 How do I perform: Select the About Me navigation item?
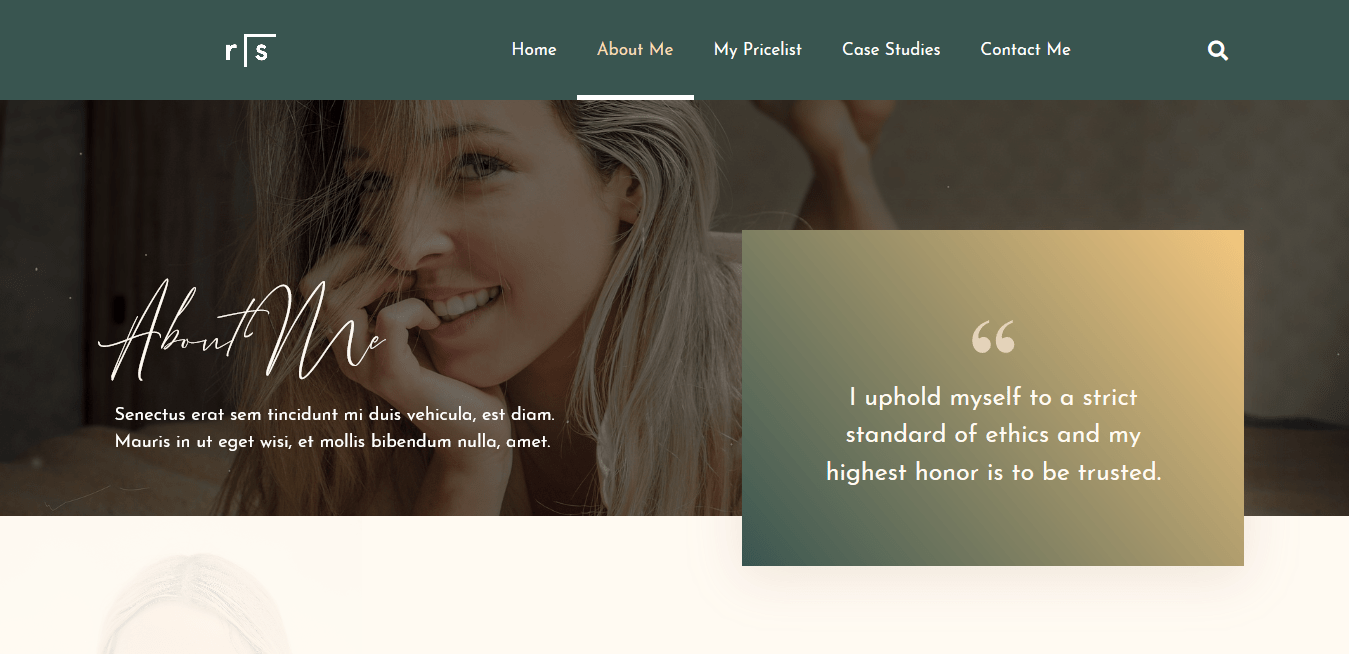pyautogui.click(x=635, y=49)
